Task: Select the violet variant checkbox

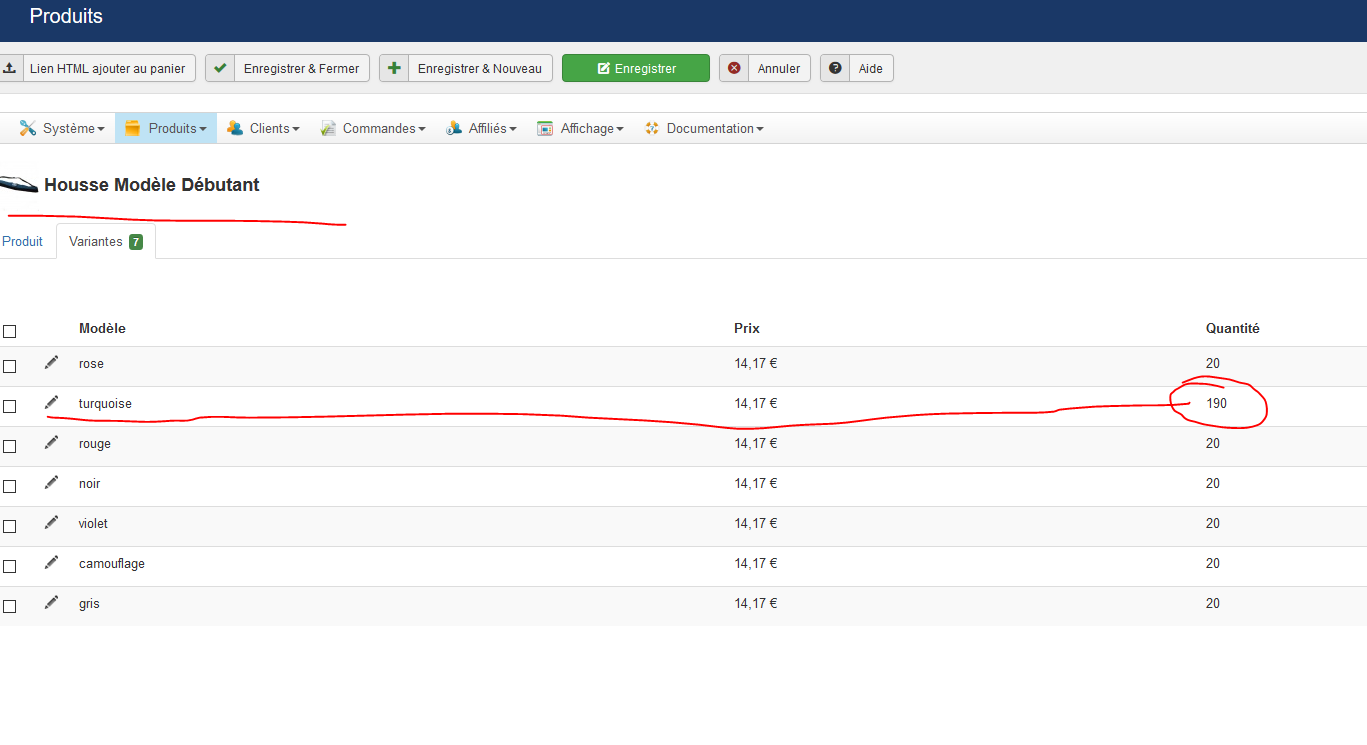Action: [10, 526]
